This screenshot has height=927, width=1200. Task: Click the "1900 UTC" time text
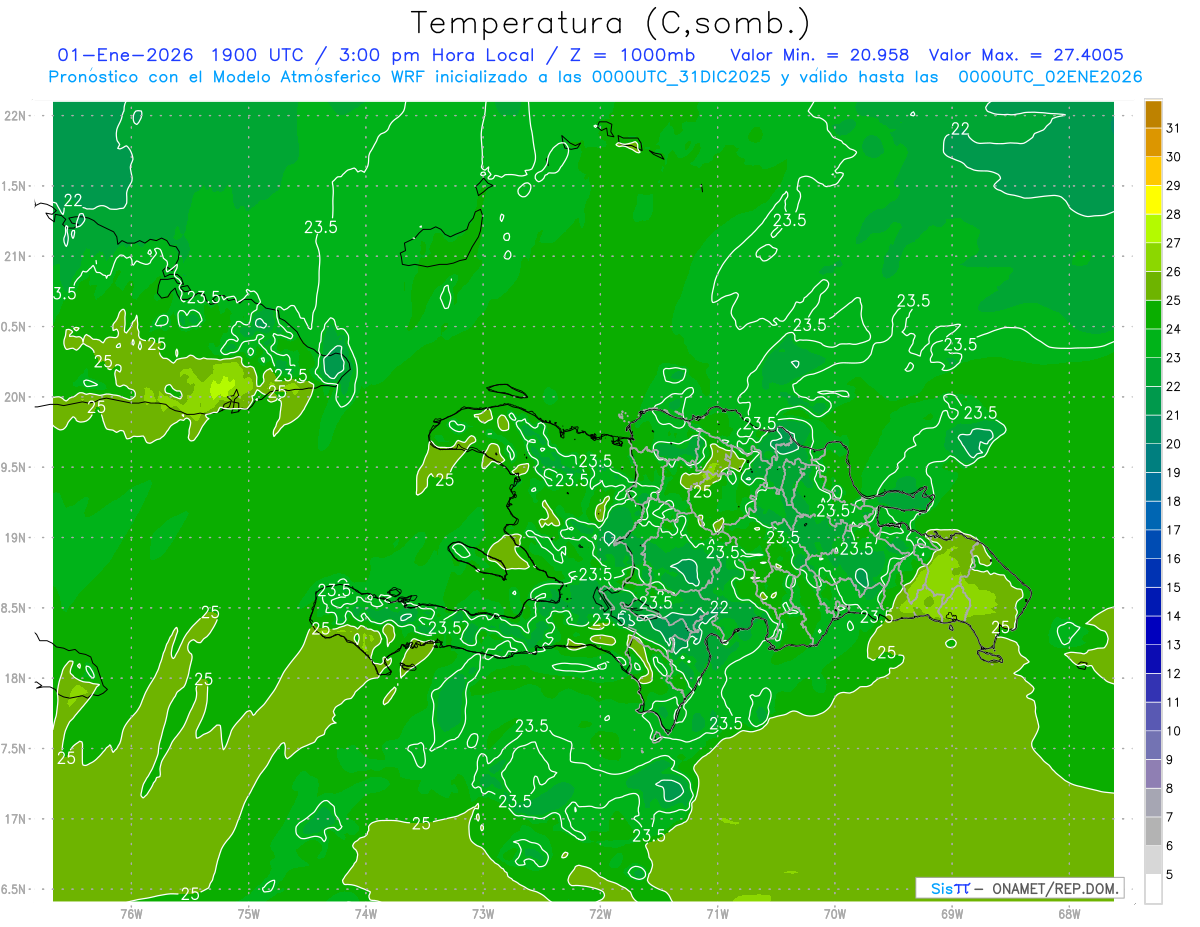click(257, 54)
